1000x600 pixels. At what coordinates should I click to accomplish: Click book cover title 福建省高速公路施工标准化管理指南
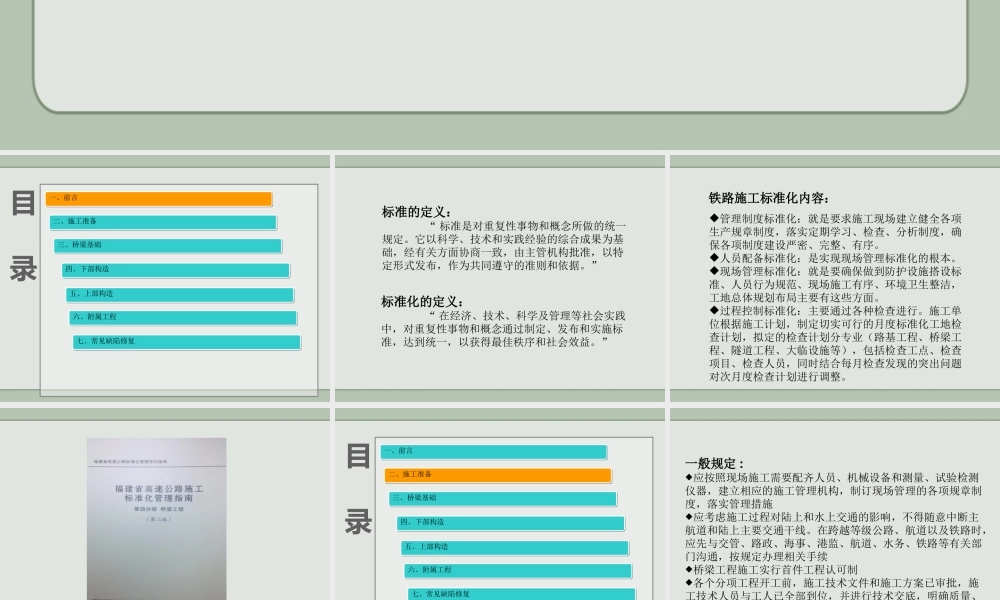(x=159, y=494)
